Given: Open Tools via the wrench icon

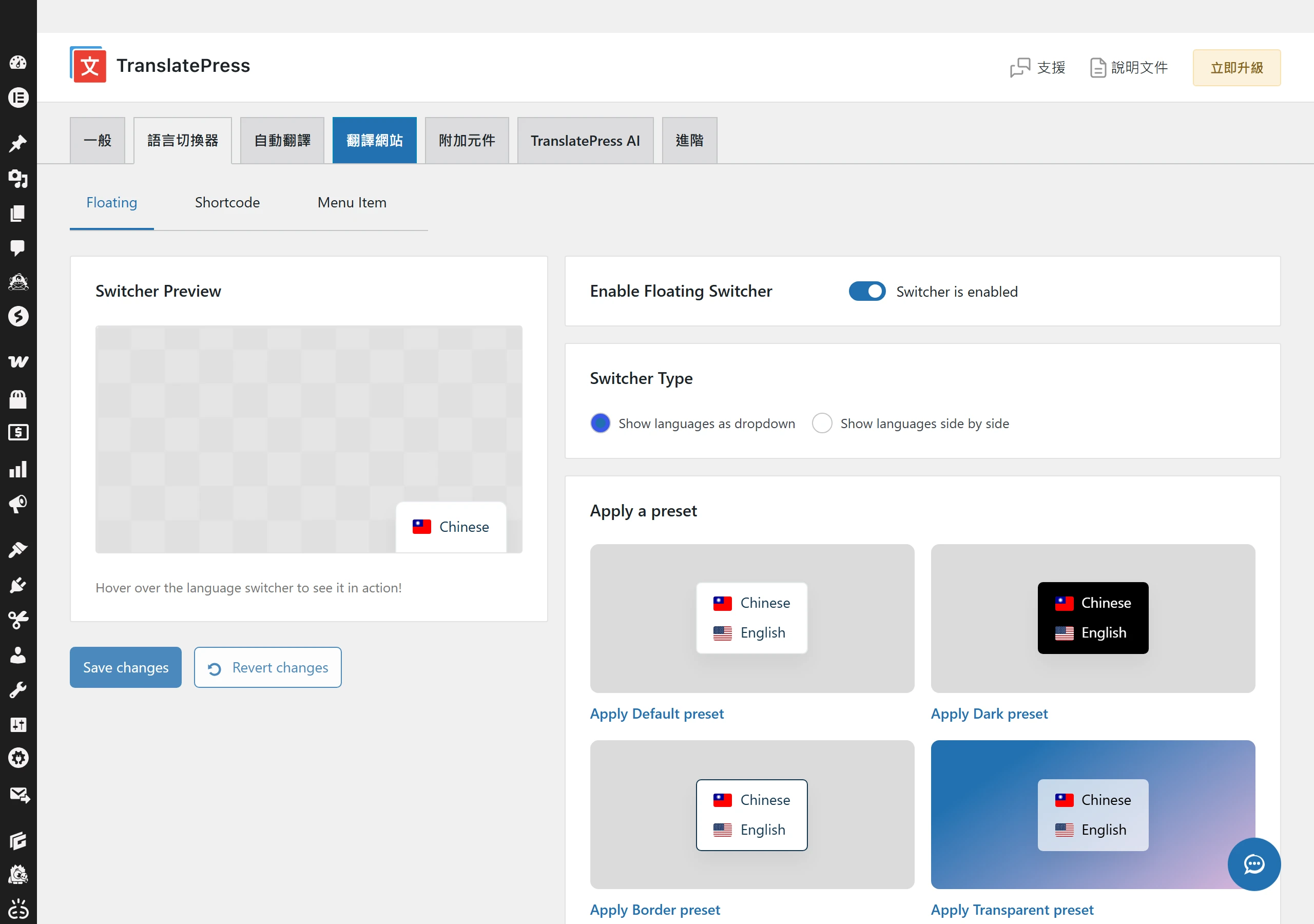Looking at the screenshot, I should click(18, 690).
